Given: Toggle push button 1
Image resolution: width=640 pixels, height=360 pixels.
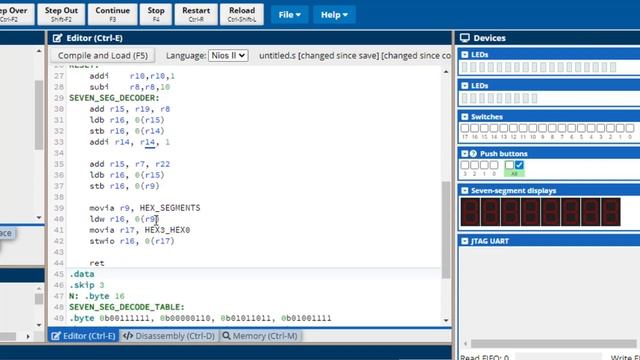Looking at the screenshot, I should point(484,165).
